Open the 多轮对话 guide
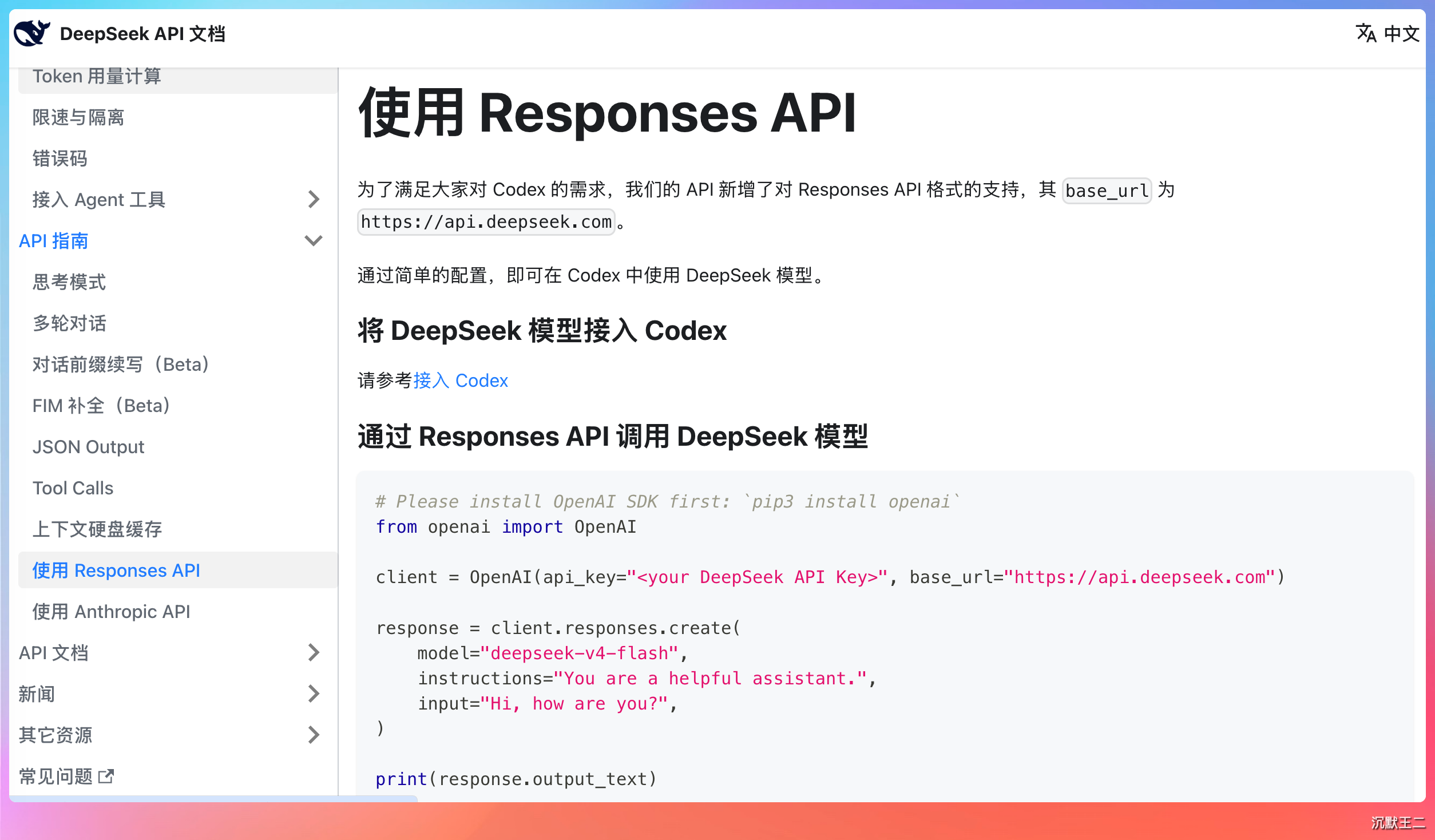This screenshot has height=840, width=1435. tap(178, 323)
